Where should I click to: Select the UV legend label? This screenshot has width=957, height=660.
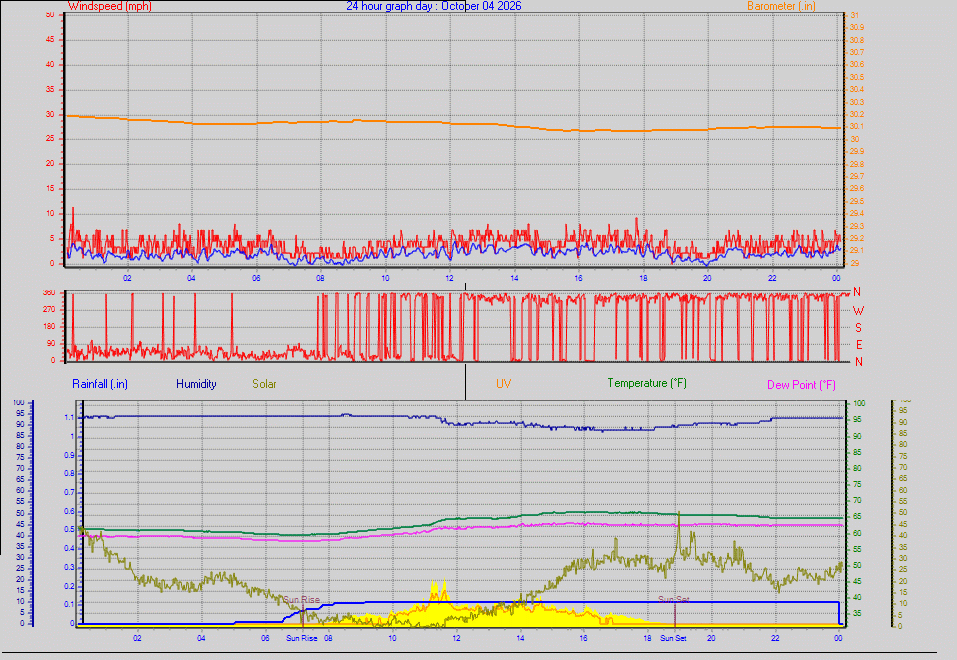tap(504, 384)
